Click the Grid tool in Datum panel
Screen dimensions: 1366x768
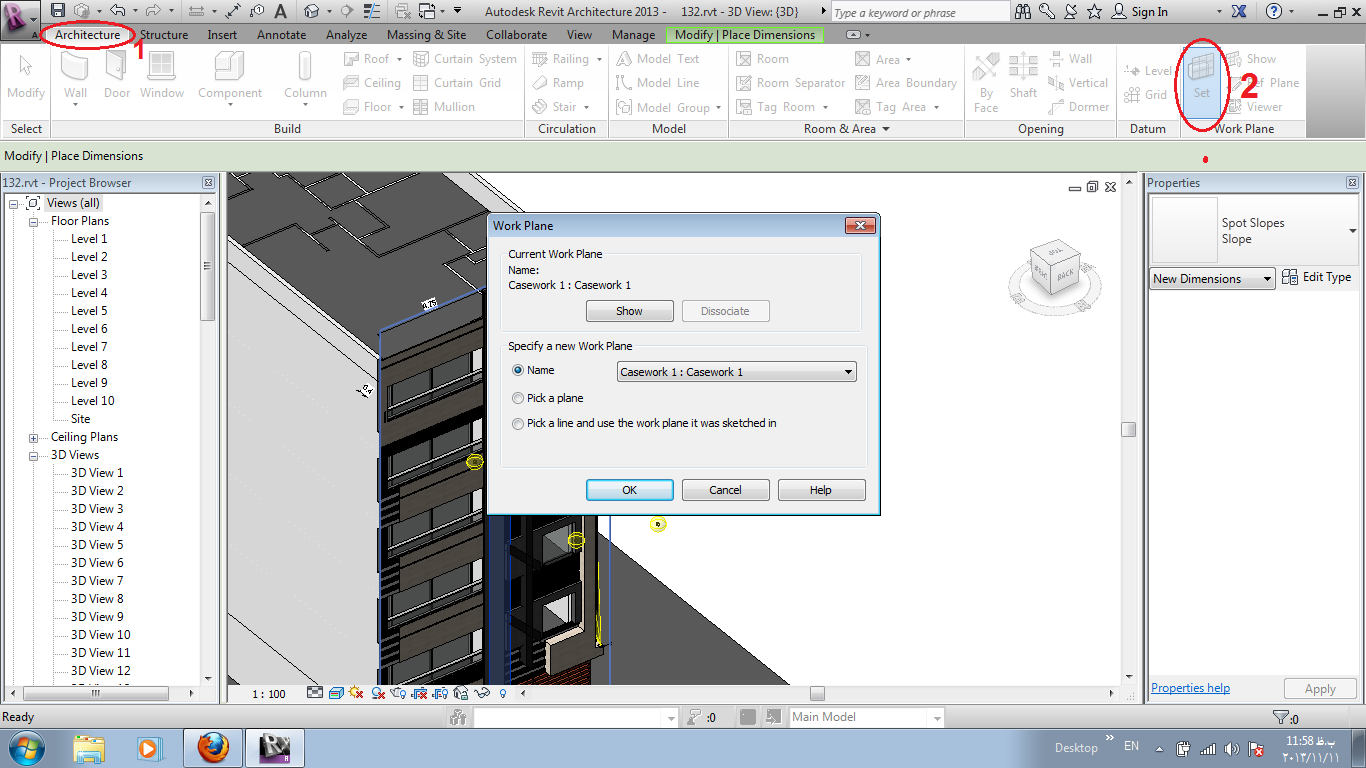coord(1145,95)
